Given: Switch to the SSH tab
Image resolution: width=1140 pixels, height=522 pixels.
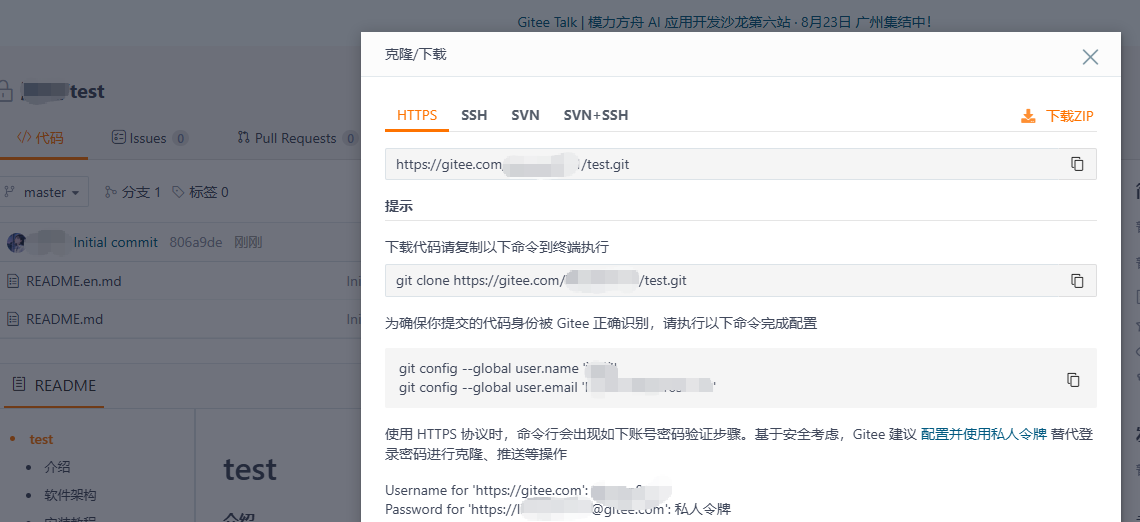Looking at the screenshot, I should 474,115.
